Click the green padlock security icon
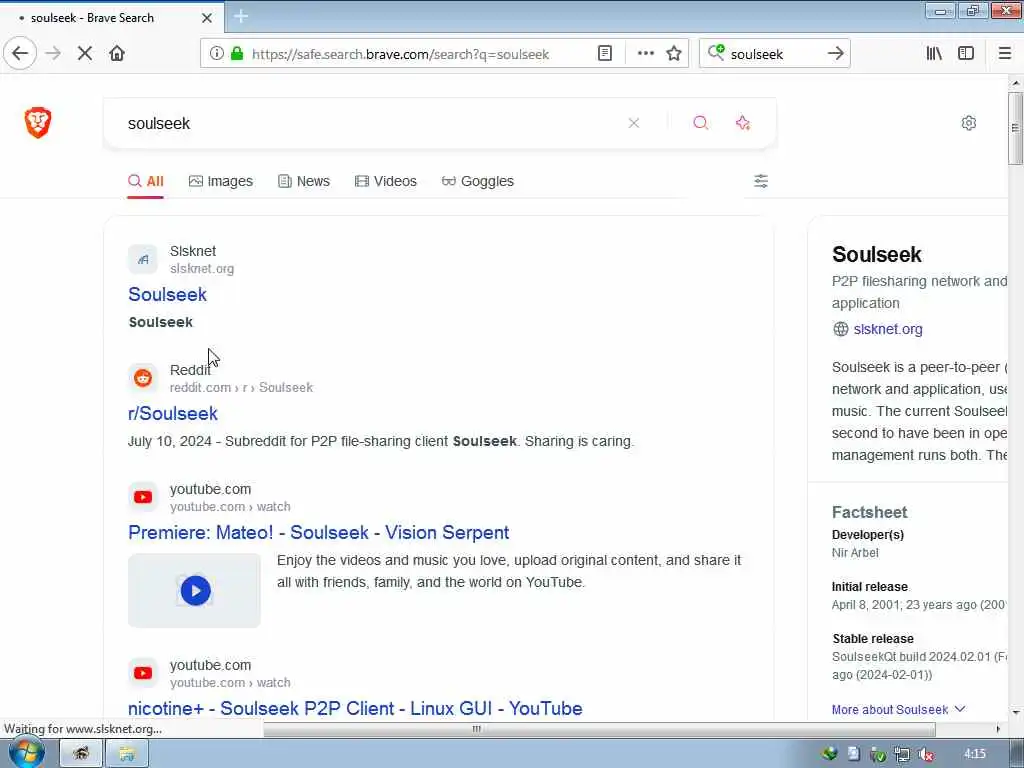The width and height of the screenshot is (1024, 768). (237, 54)
